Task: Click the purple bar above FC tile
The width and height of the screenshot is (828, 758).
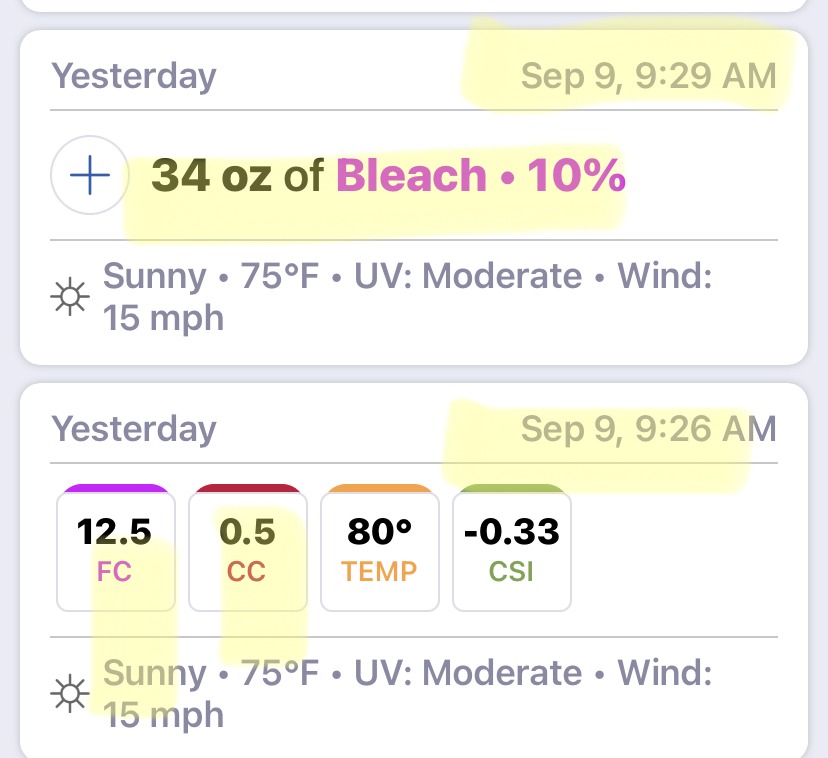Action: click(116, 488)
